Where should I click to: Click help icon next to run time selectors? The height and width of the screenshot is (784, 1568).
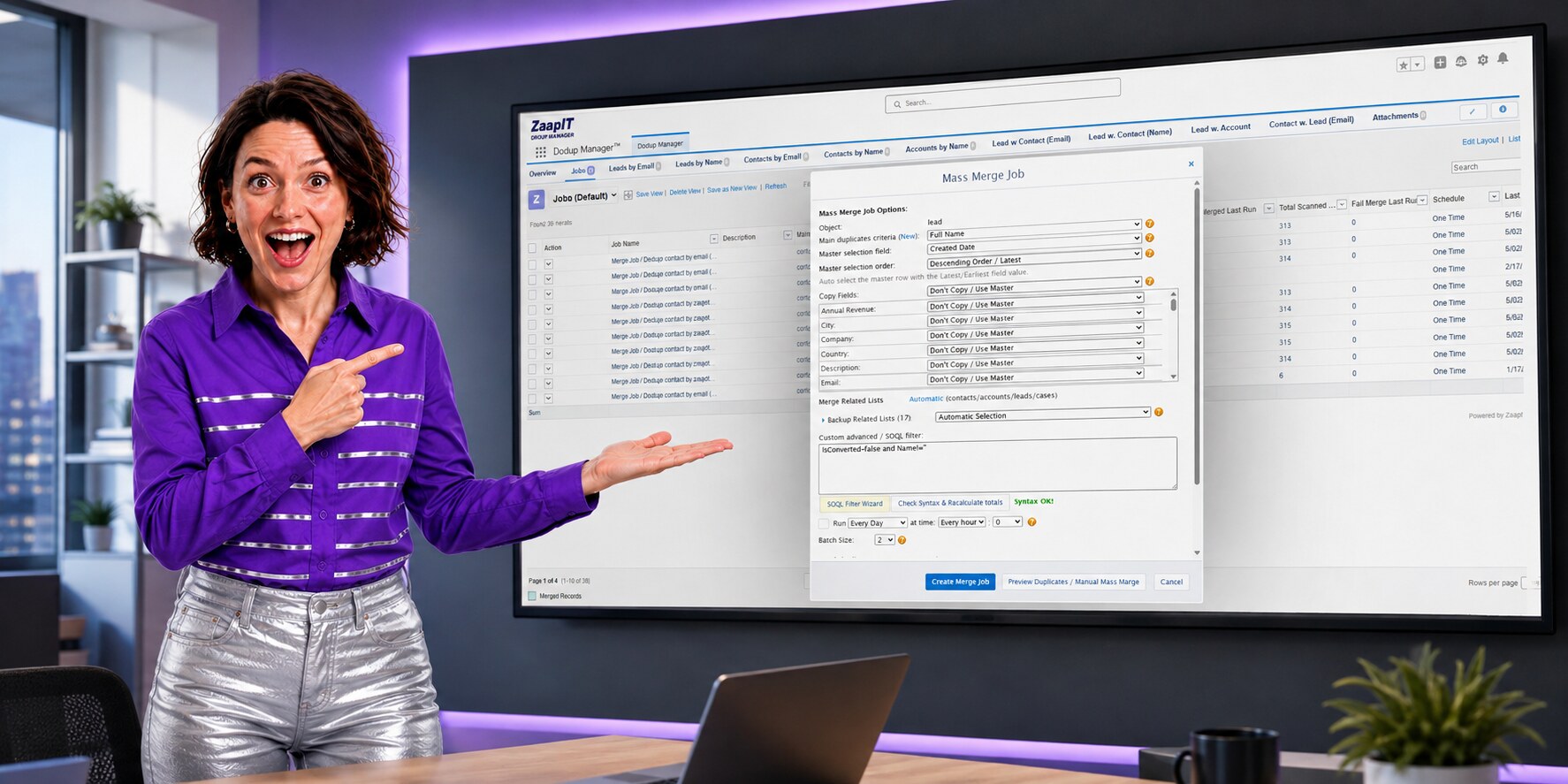(x=1031, y=521)
